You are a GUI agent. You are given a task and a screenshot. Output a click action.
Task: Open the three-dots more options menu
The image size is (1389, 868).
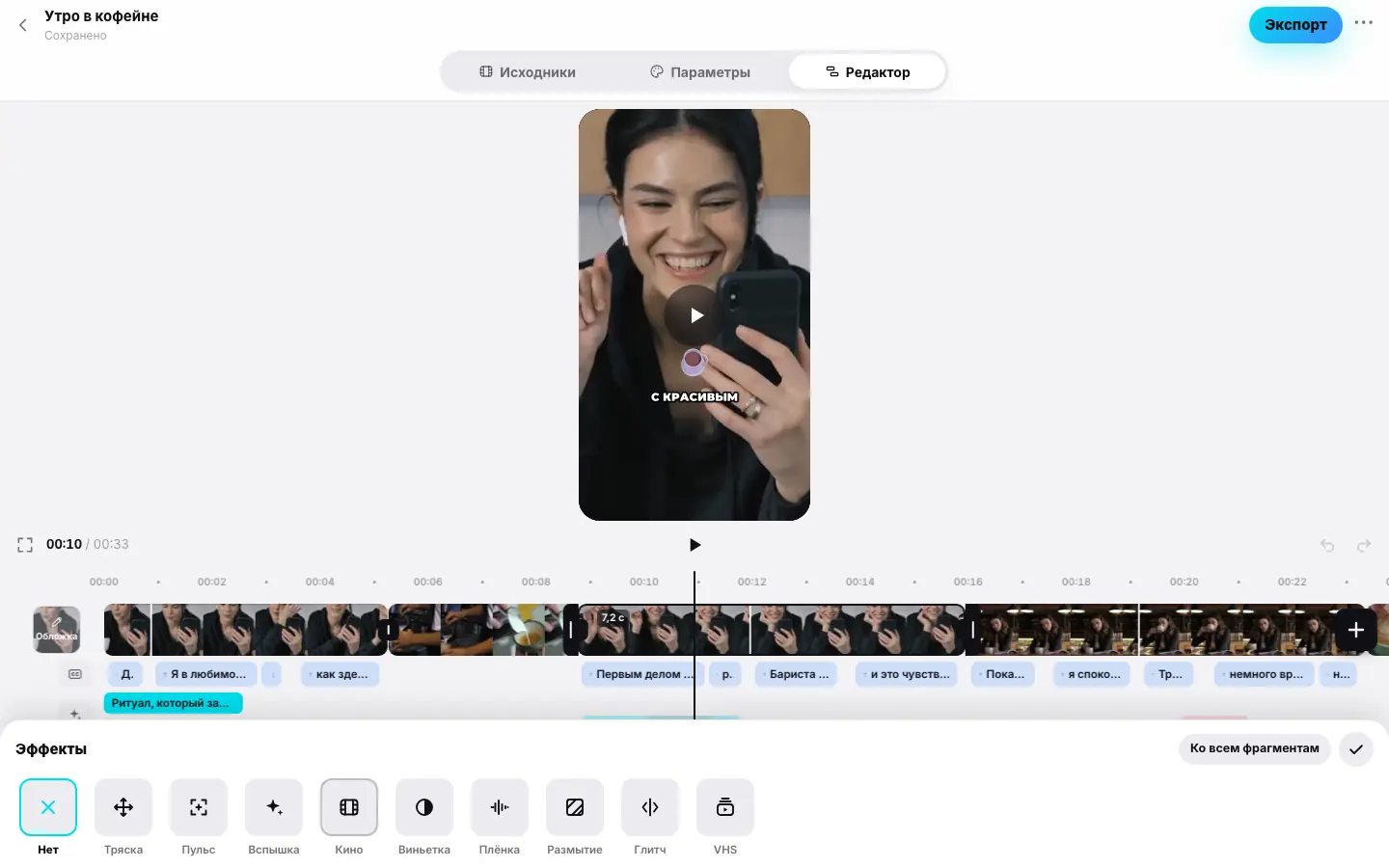coord(1363,23)
